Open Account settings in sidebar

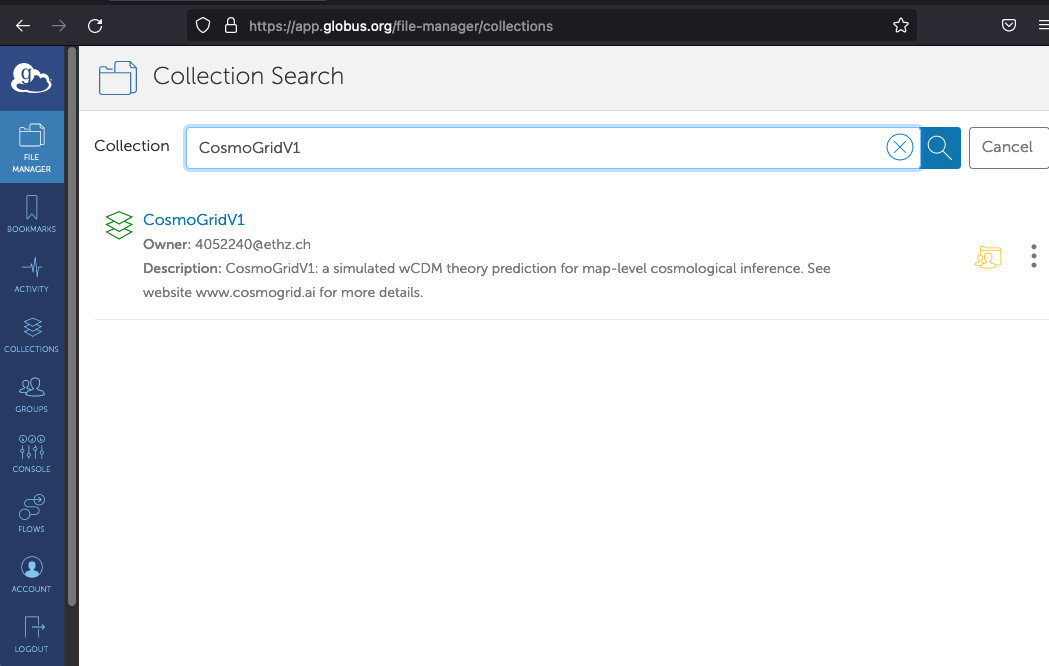pyautogui.click(x=31, y=574)
